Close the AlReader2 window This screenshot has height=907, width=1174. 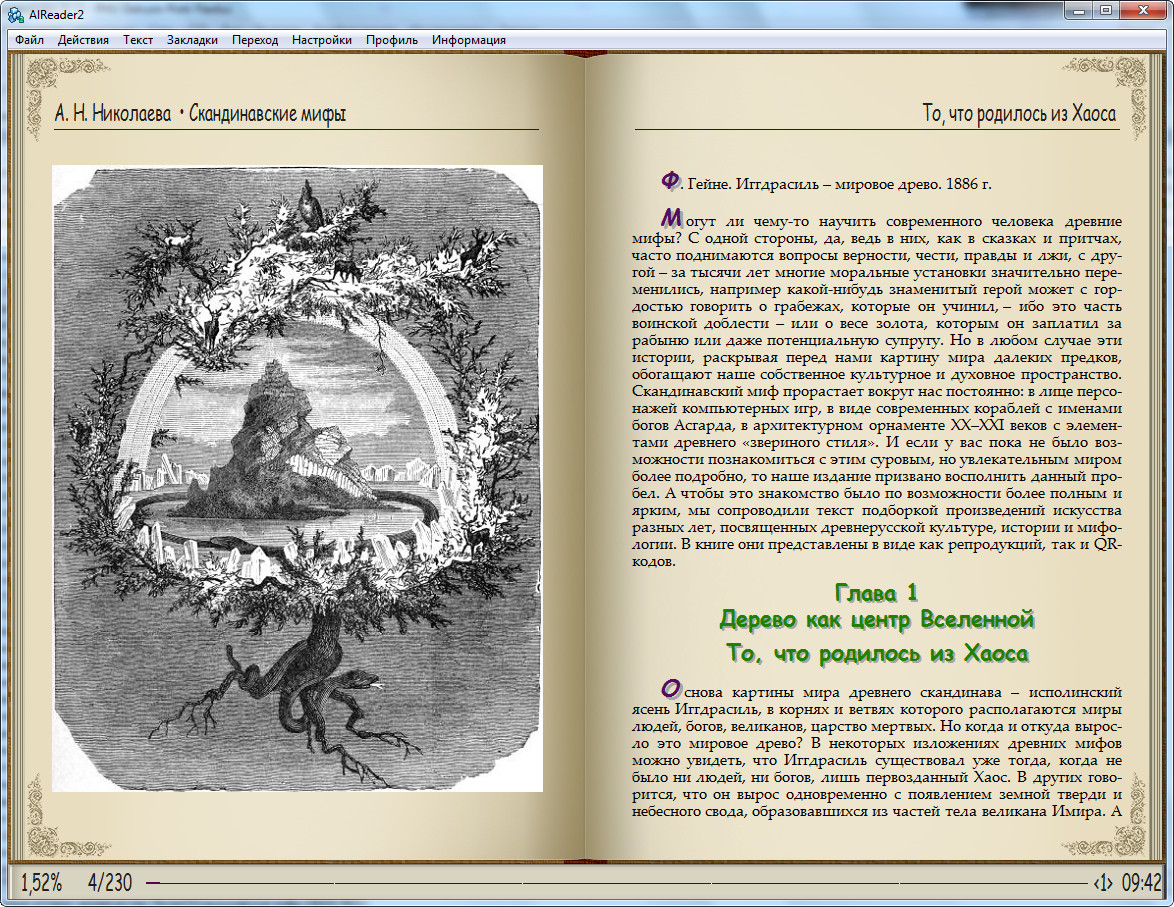point(1143,10)
